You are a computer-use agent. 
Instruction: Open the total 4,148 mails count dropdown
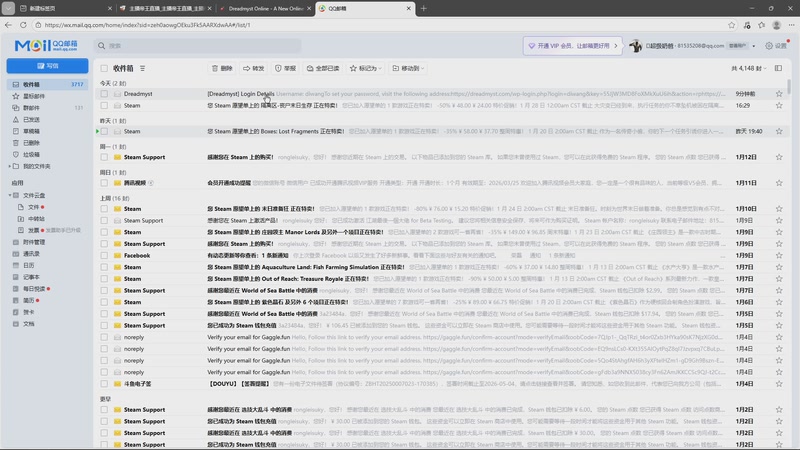point(748,68)
